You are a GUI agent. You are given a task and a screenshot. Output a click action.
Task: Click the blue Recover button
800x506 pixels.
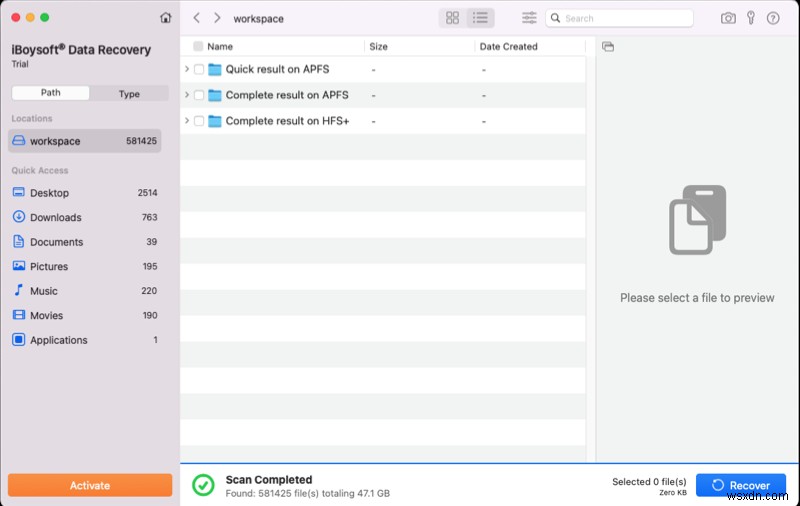[x=741, y=485]
